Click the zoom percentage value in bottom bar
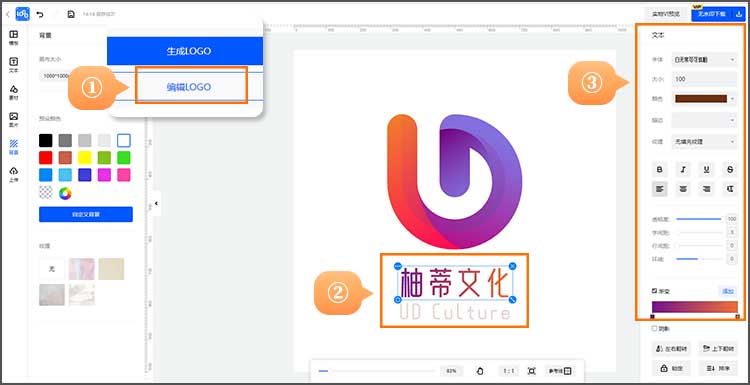Screen dimensions: 750x385 click(451, 371)
